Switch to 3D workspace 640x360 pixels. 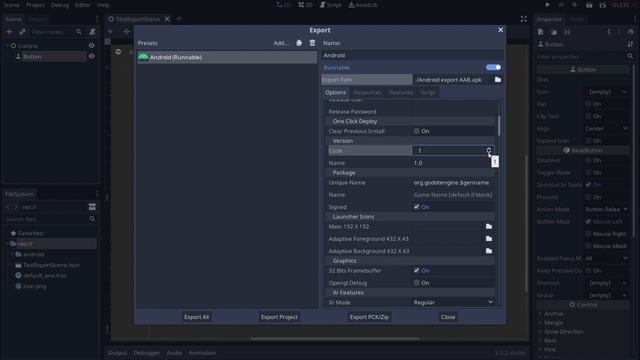(x=305, y=5)
